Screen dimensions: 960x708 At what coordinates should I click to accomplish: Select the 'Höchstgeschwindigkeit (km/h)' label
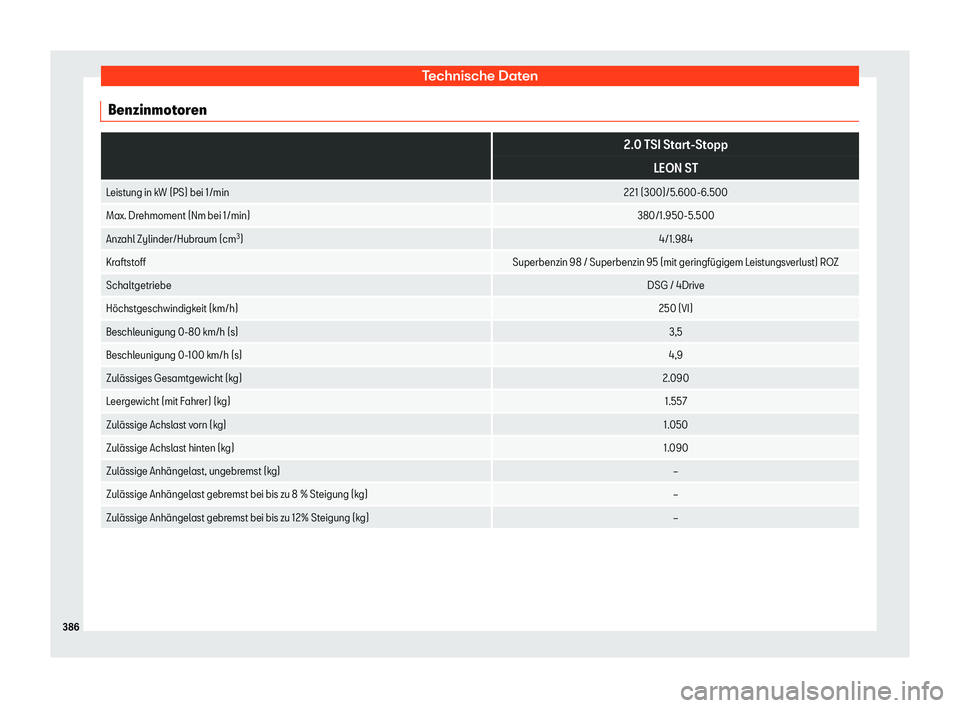point(172,309)
